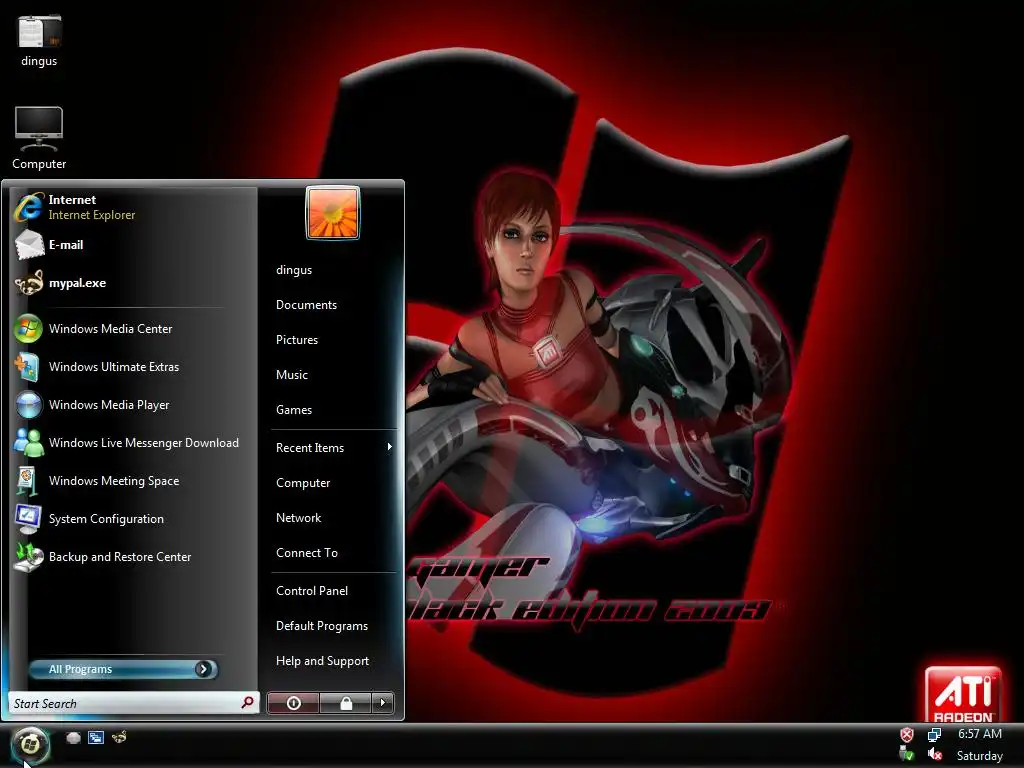Open Control Panel from Start menu
Image resolution: width=1024 pixels, height=768 pixels.
[312, 590]
